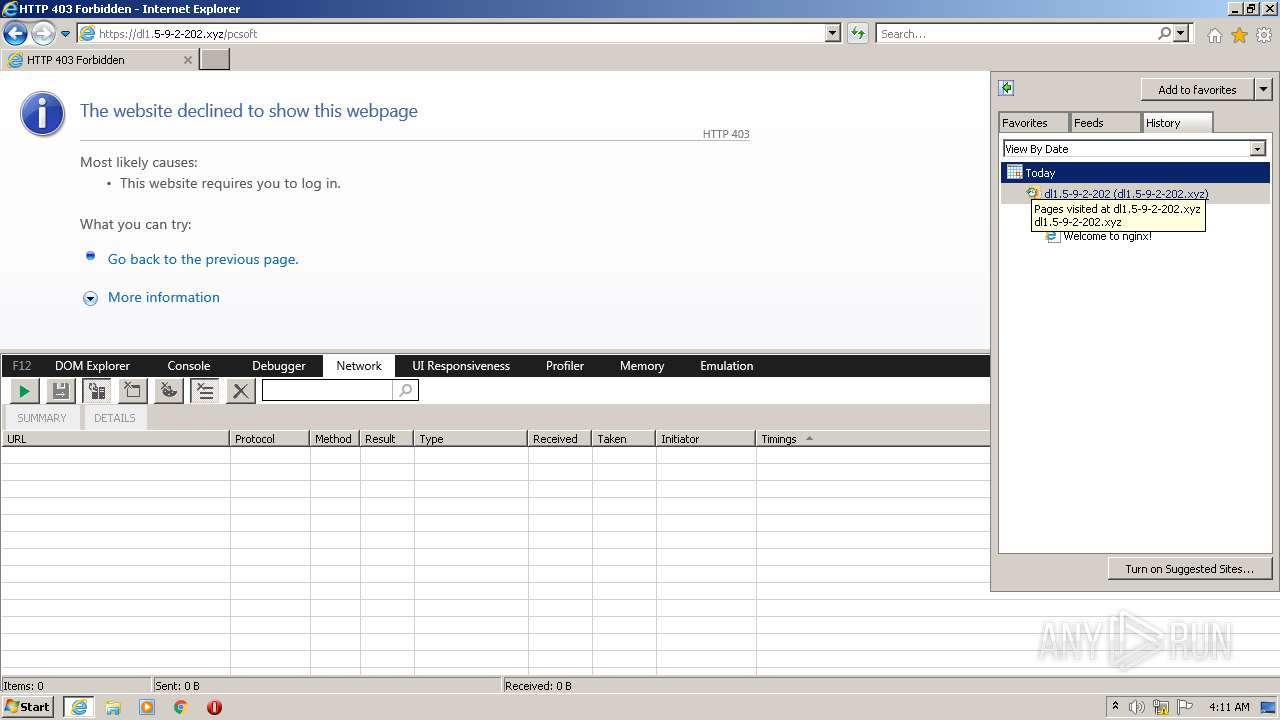Collapse the Today history group
The image size is (1280, 720).
pyautogui.click(x=1135, y=173)
